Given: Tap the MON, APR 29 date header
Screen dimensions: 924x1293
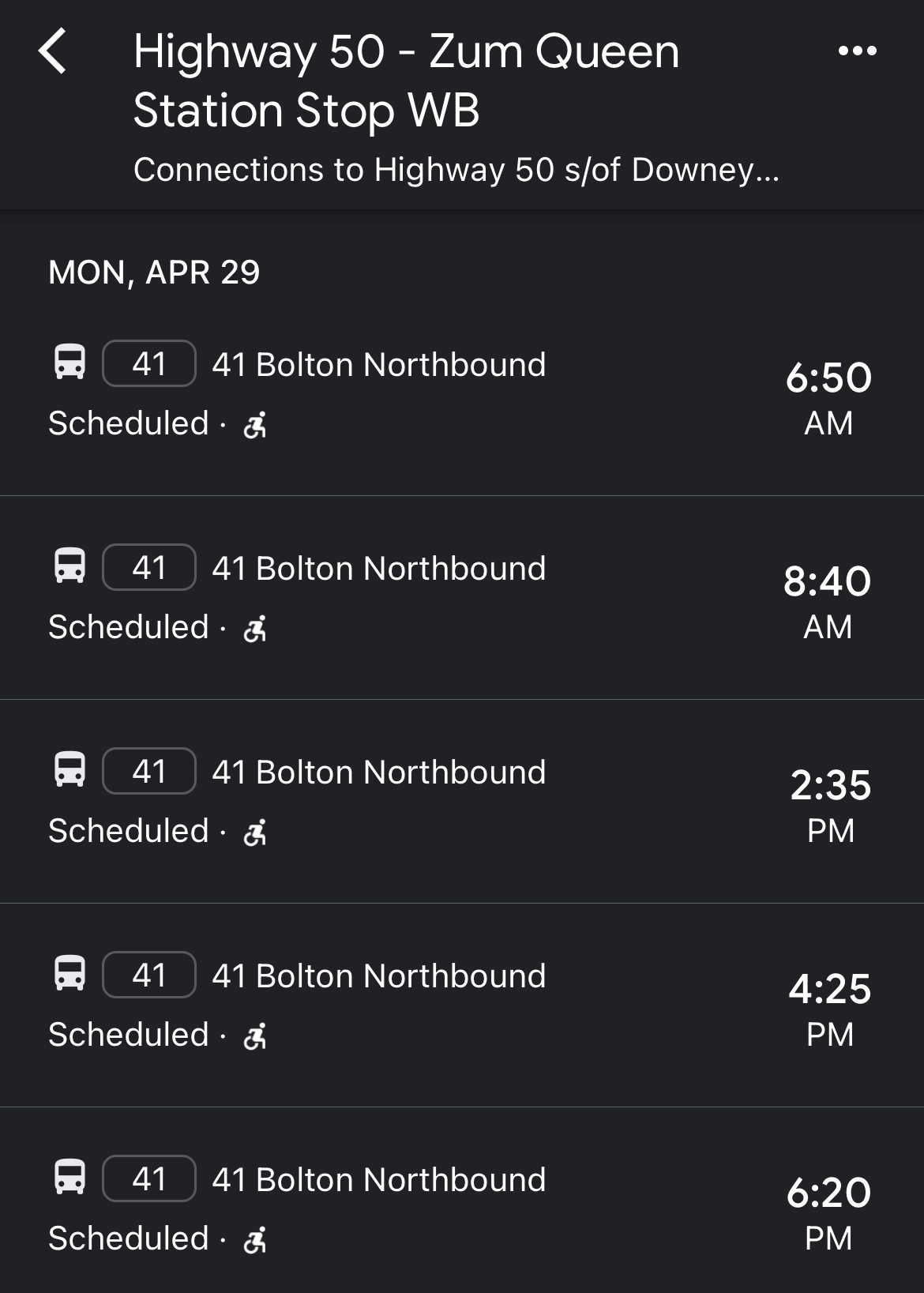Looking at the screenshot, I should tap(154, 273).
